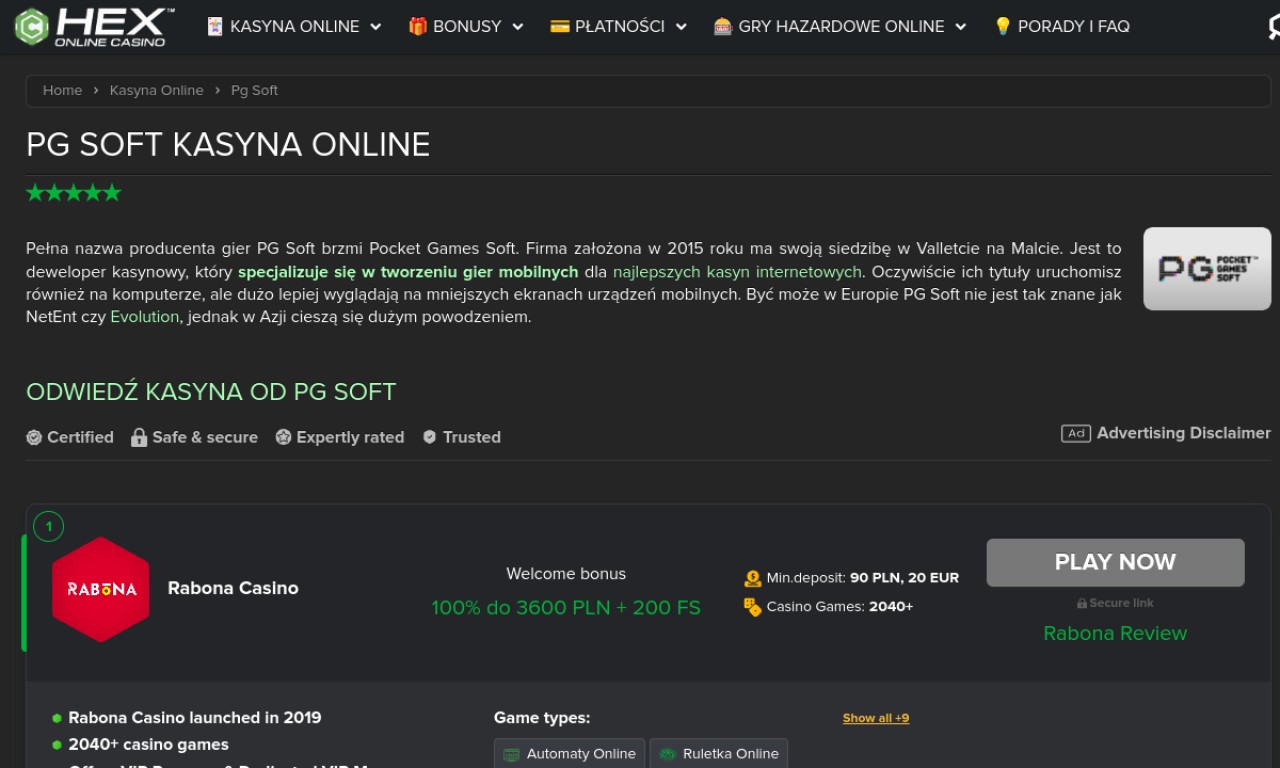Viewport: 1280px width, 768px height.
Task: Click 'Rabona Casino launched in 2019' text
Action: click(195, 718)
